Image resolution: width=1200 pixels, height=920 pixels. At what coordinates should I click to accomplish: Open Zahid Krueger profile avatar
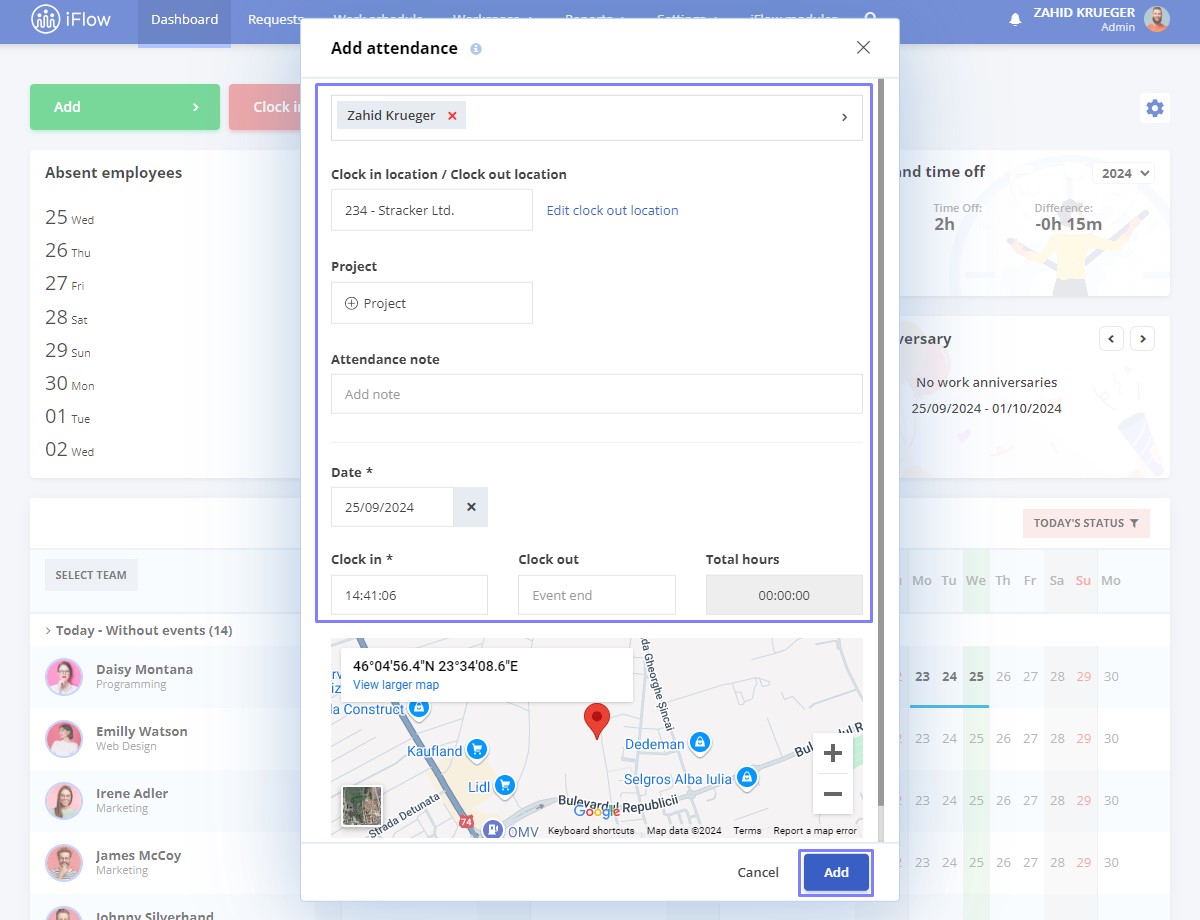(x=1157, y=19)
